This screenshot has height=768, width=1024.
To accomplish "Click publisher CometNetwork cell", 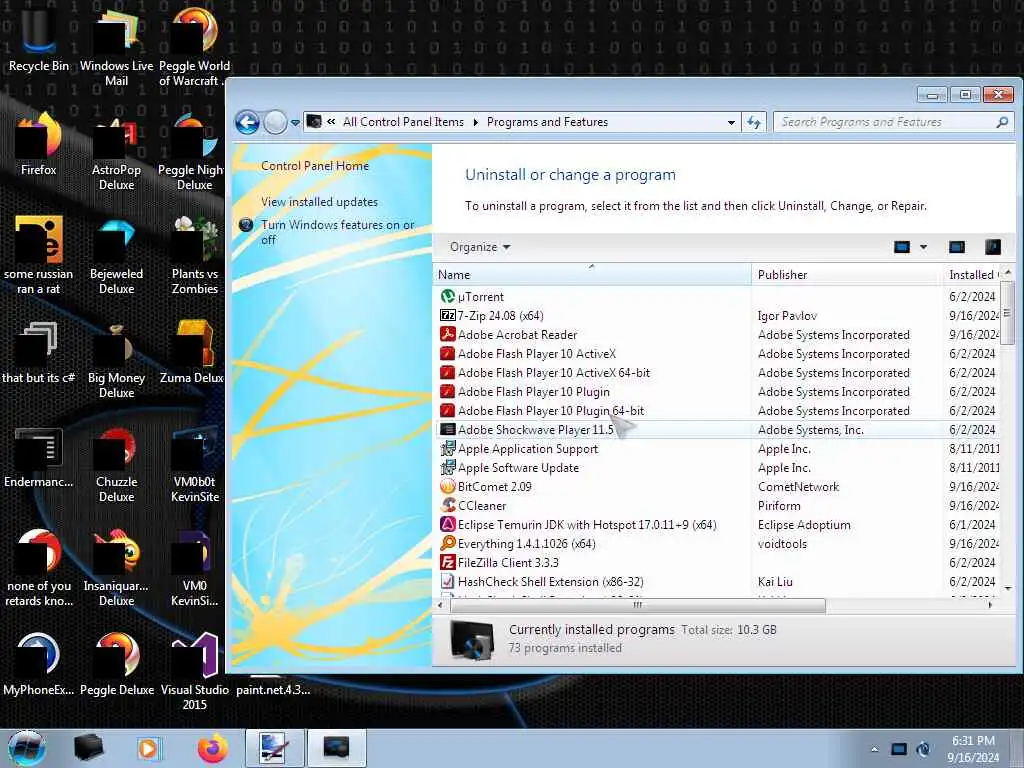I will 798,487.
